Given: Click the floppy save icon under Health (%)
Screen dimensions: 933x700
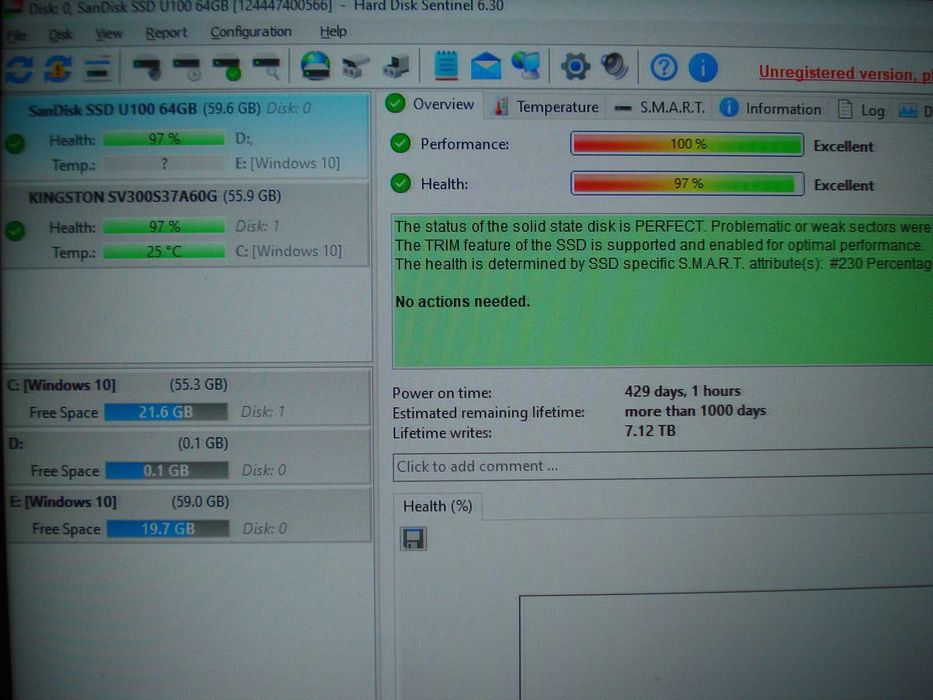Looking at the screenshot, I should (413, 539).
